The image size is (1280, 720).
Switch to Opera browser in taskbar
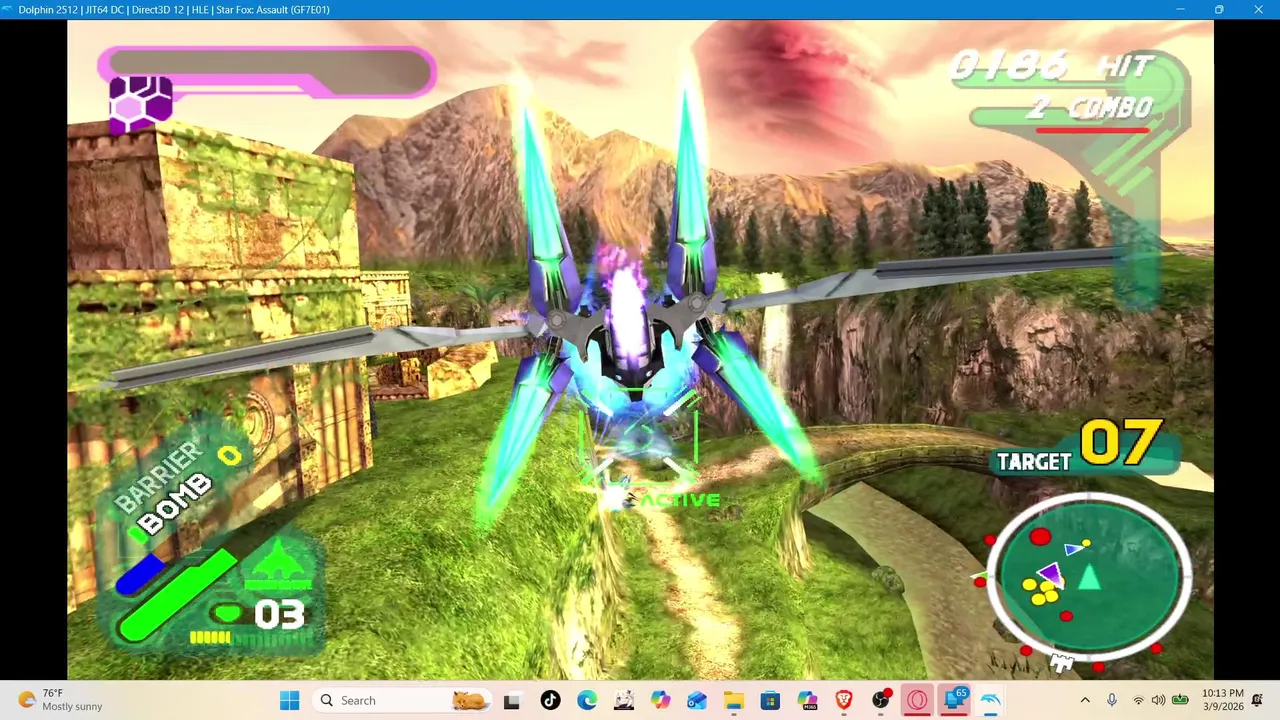(917, 700)
